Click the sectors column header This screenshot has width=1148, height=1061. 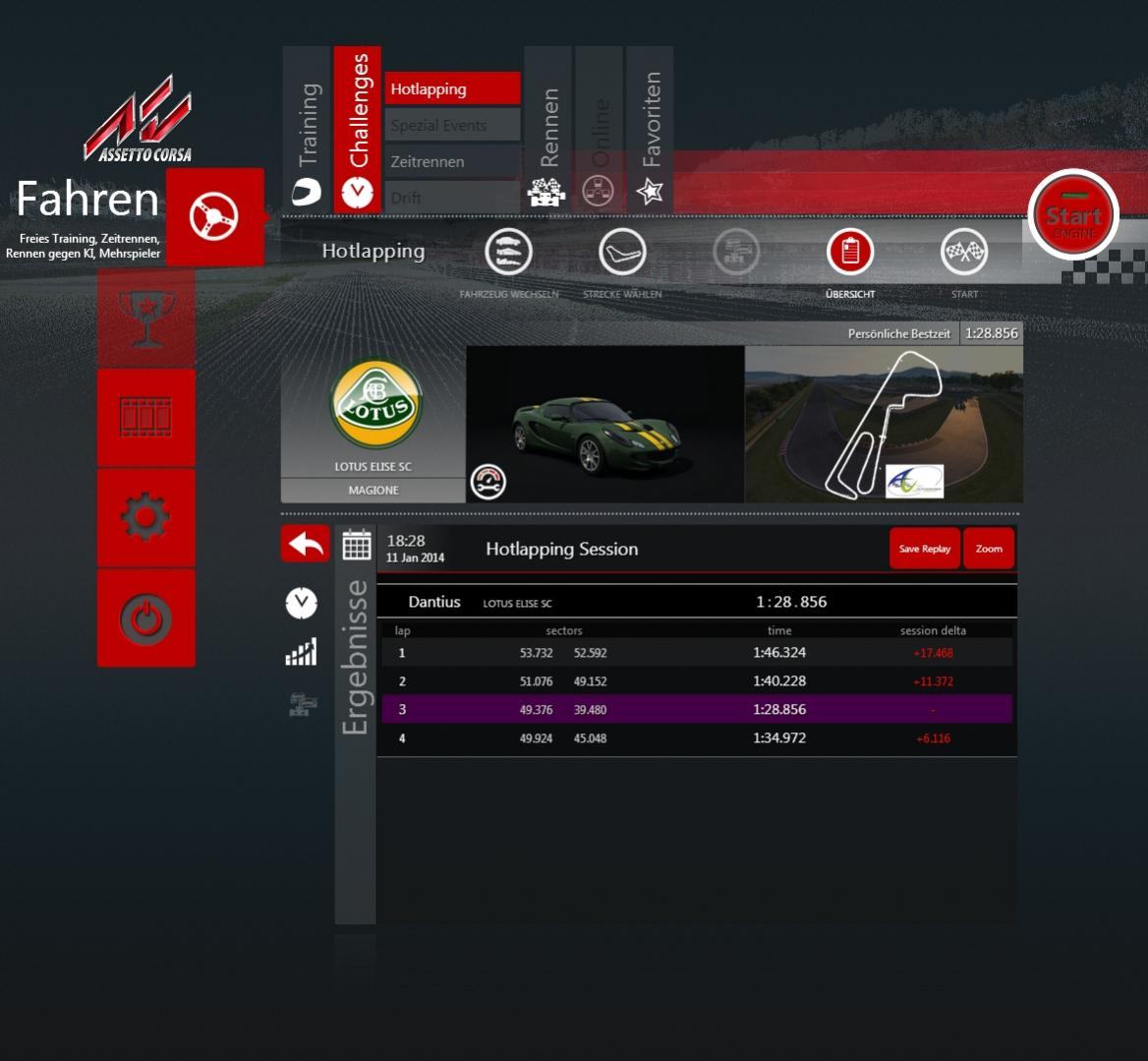pos(564,630)
